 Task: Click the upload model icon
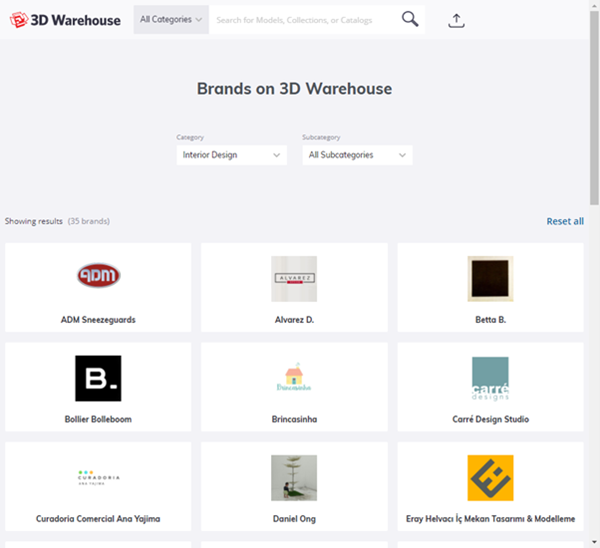[456, 19]
